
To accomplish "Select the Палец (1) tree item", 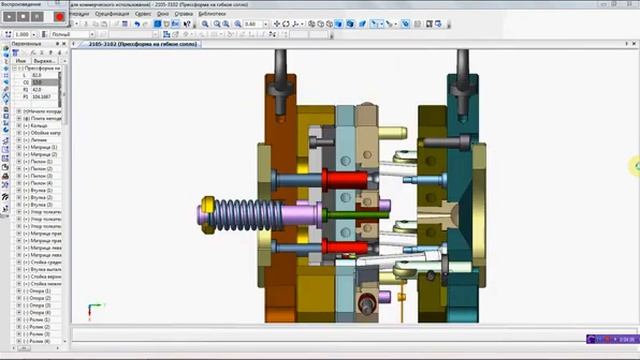I will pyautogui.click(x=42, y=162).
